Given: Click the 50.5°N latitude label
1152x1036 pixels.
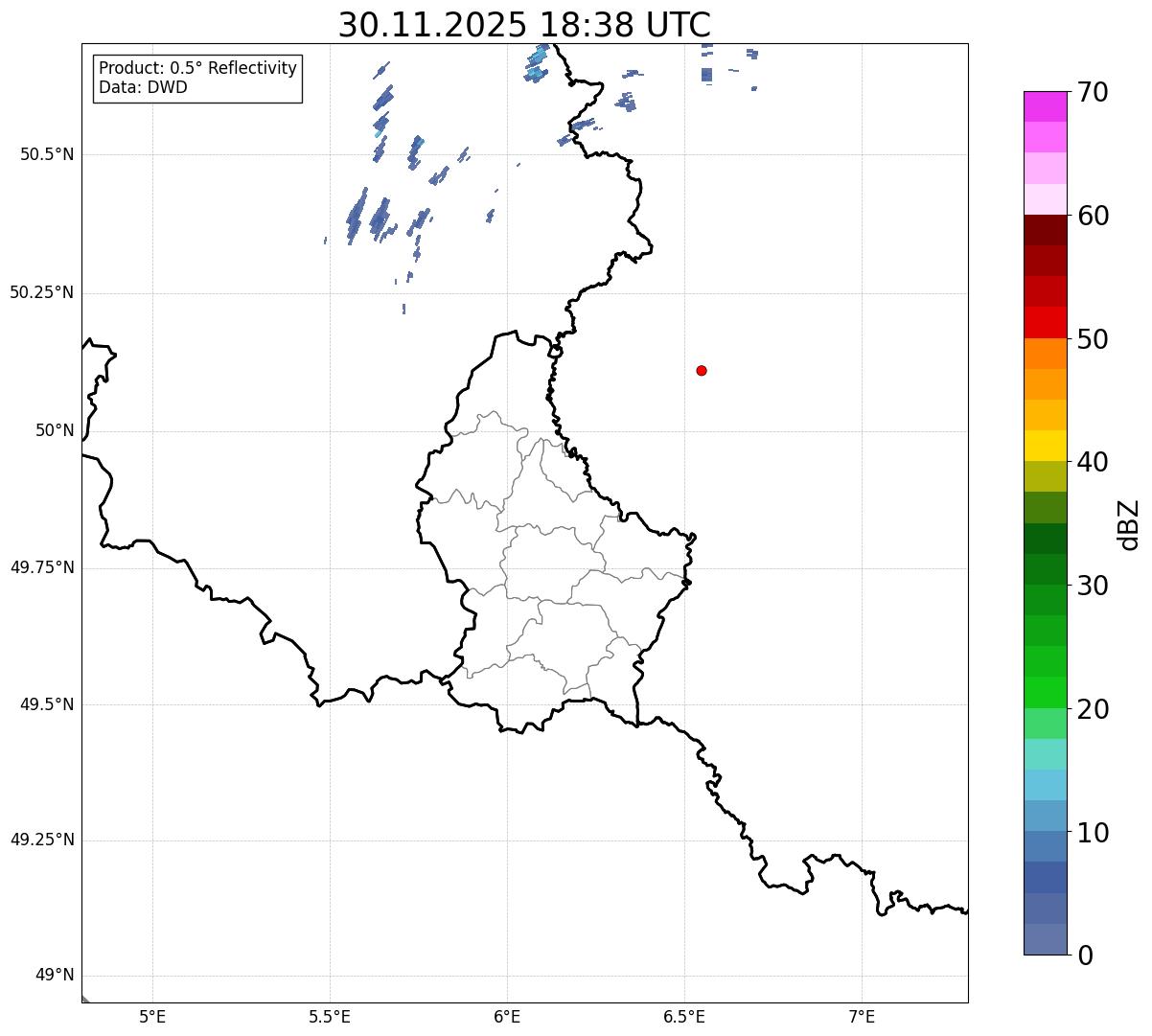Looking at the screenshot, I should (46, 154).
